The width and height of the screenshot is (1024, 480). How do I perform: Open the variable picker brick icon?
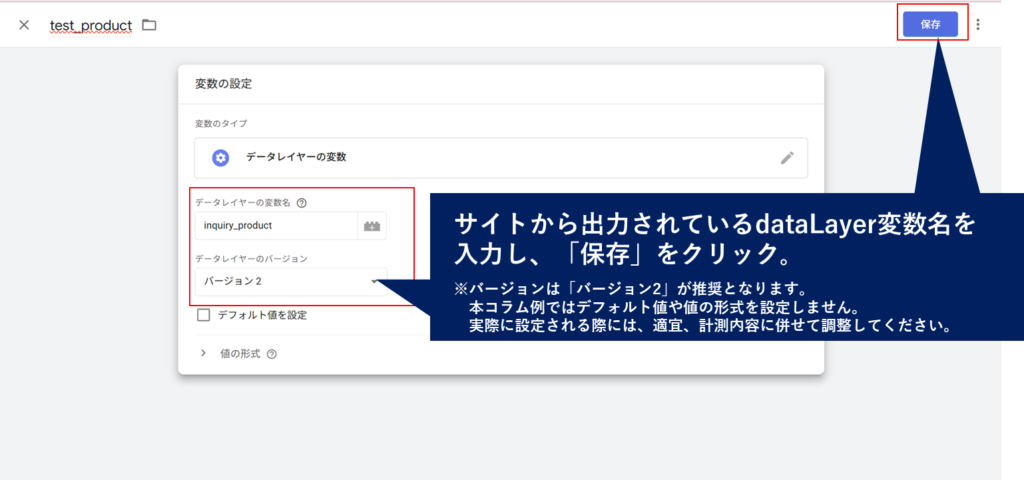pyautogui.click(x=372, y=226)
